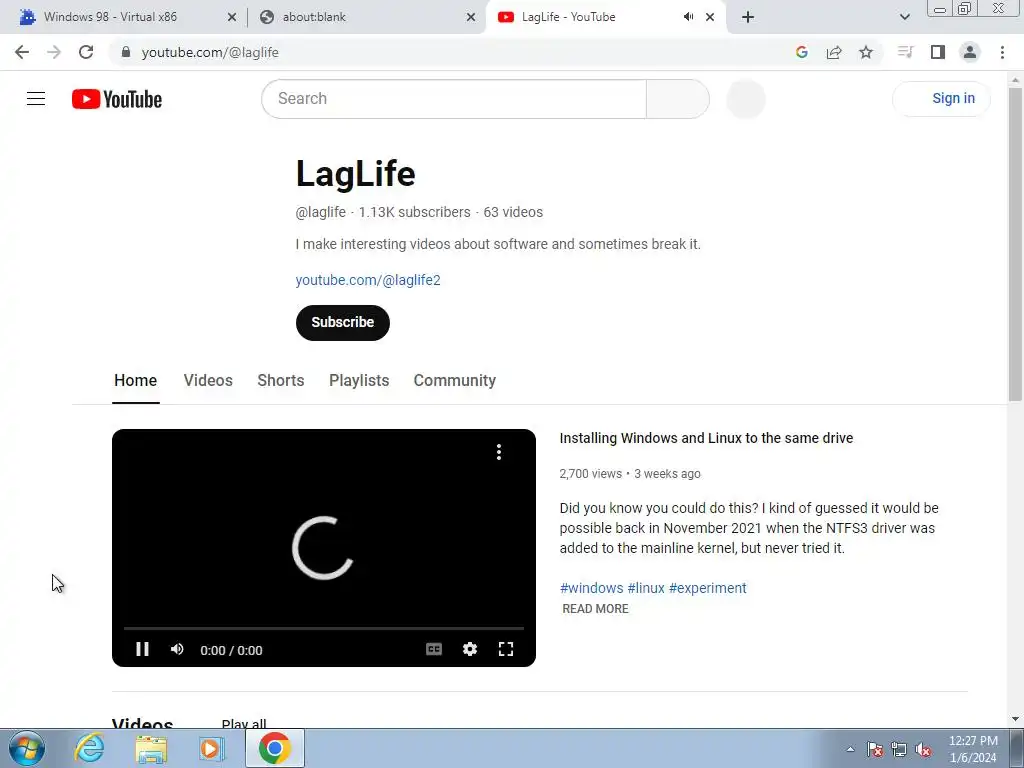
Task: Click the round voice search button
Action: [x=746, y=99]
